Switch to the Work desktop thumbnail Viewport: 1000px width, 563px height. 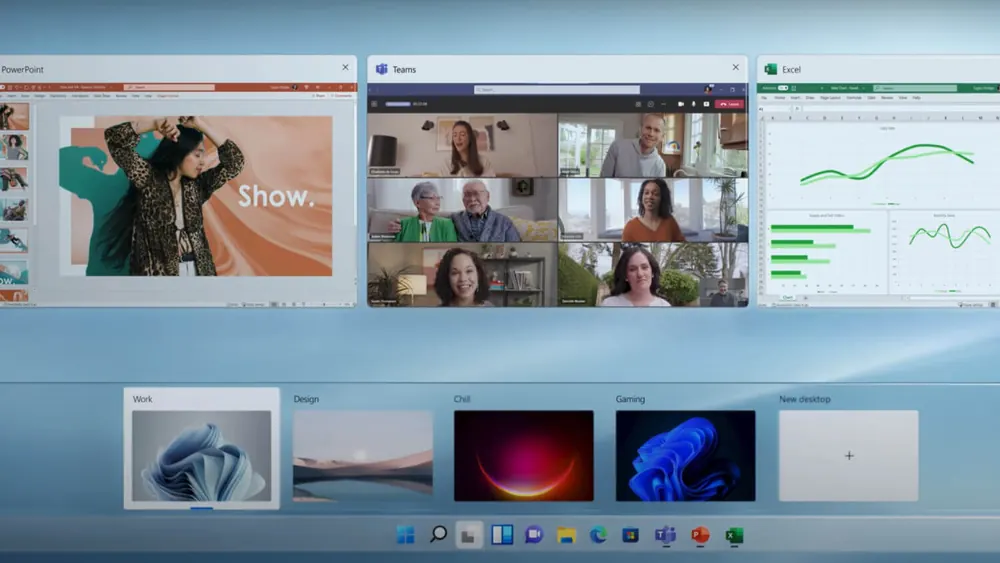[202, 455]
